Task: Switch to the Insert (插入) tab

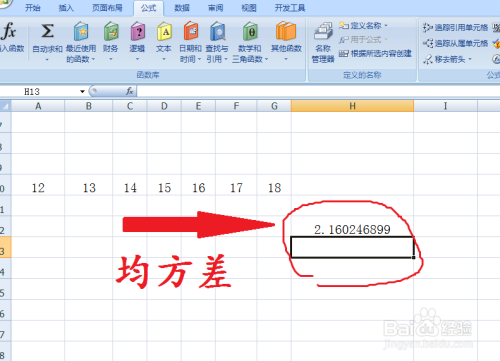Action: click(x=66, y=8)
